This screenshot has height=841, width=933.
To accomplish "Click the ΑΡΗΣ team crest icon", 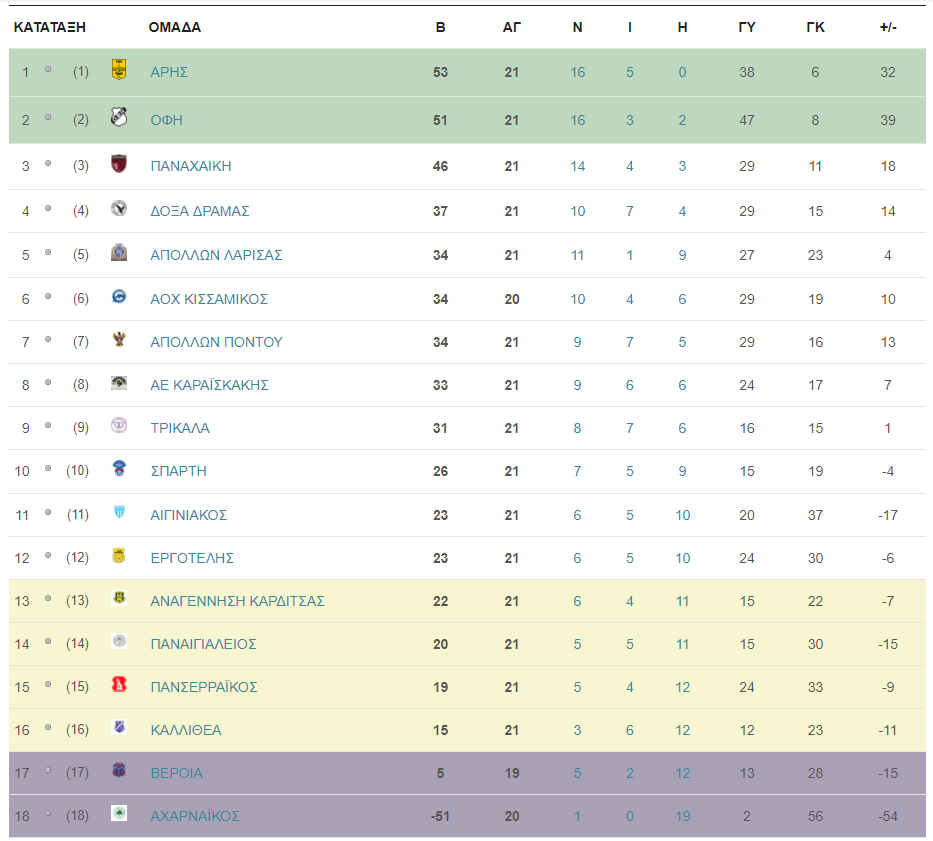I will (x=119, y=69).
